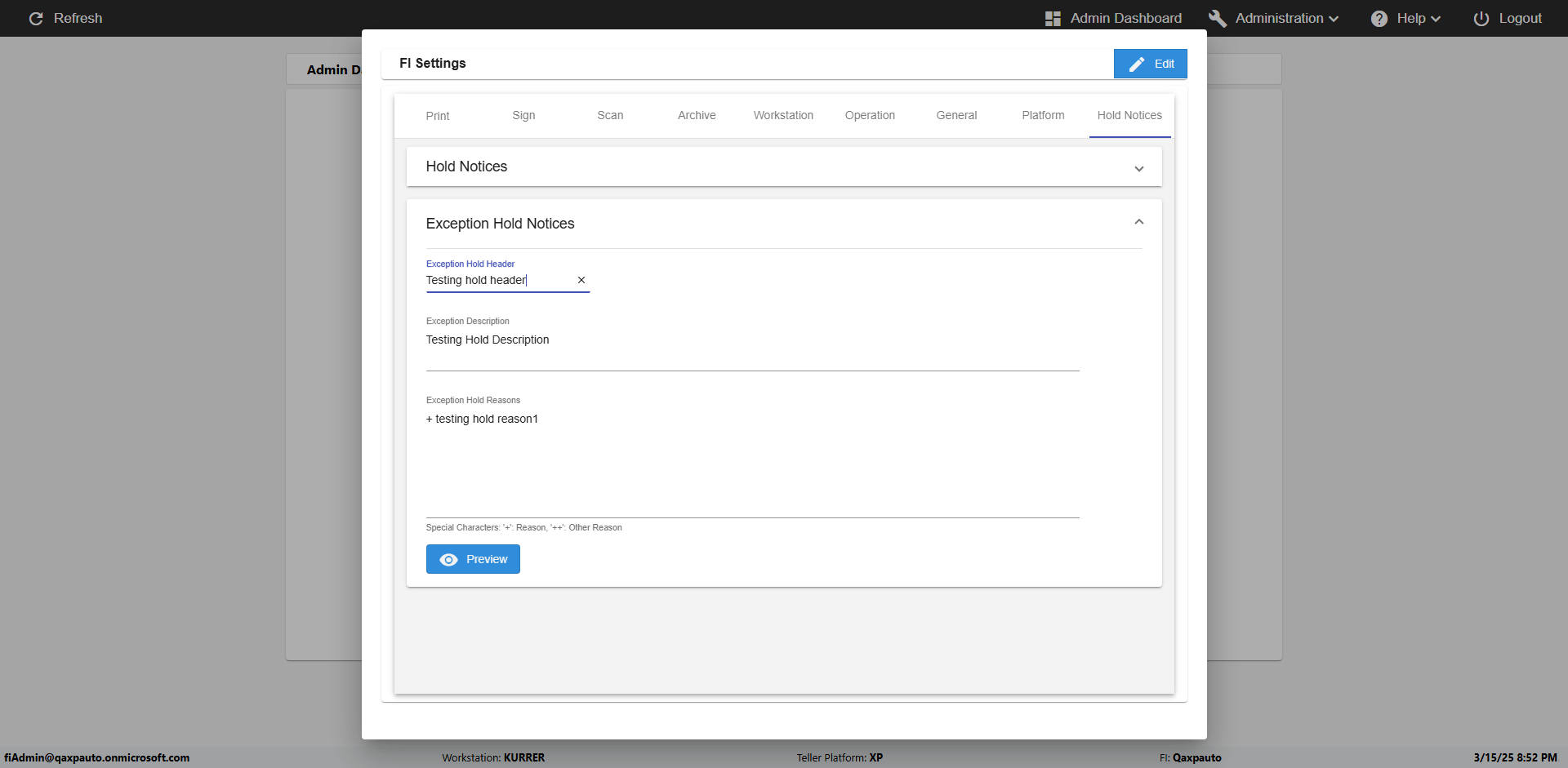1568x768 pixels.
Task: Click into the Exception Description text field
Action: pyautogui.click(x=751, y=340)
